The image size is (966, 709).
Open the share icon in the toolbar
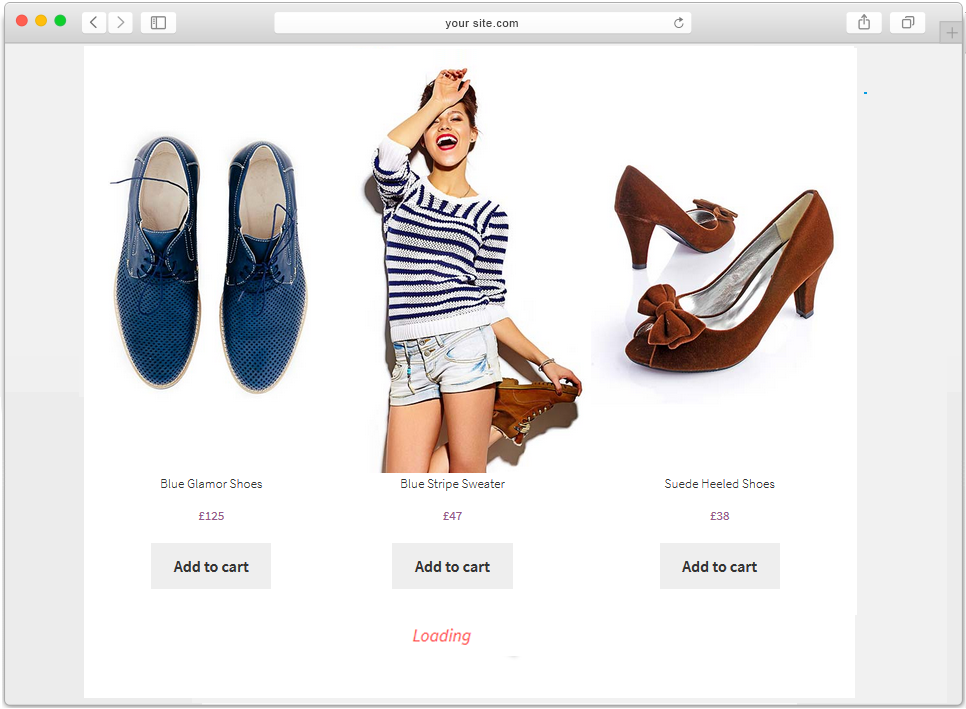pyautogui.click(x=864, y=23)
